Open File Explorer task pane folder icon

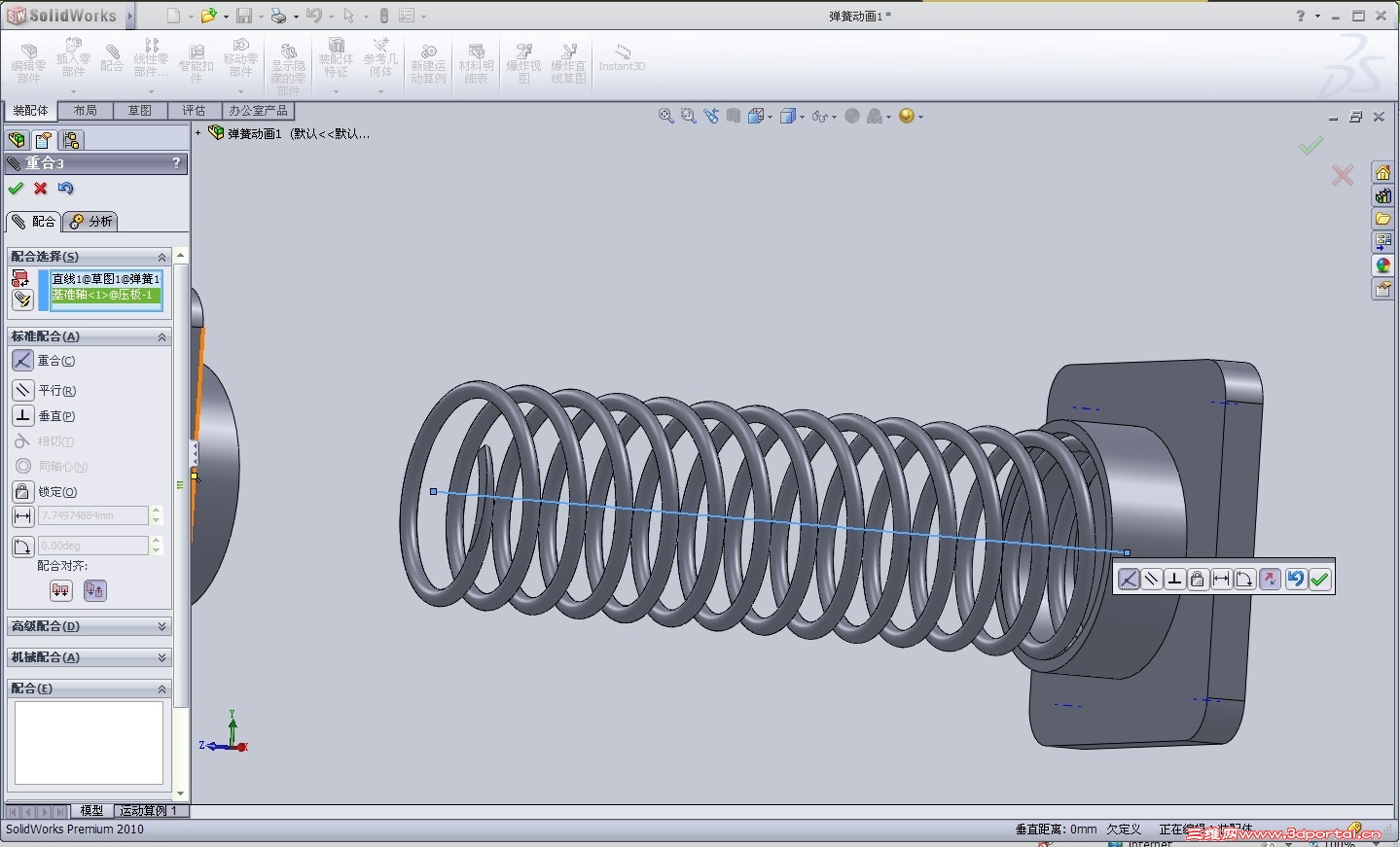pyautogui.click(x=1382, y=220)
